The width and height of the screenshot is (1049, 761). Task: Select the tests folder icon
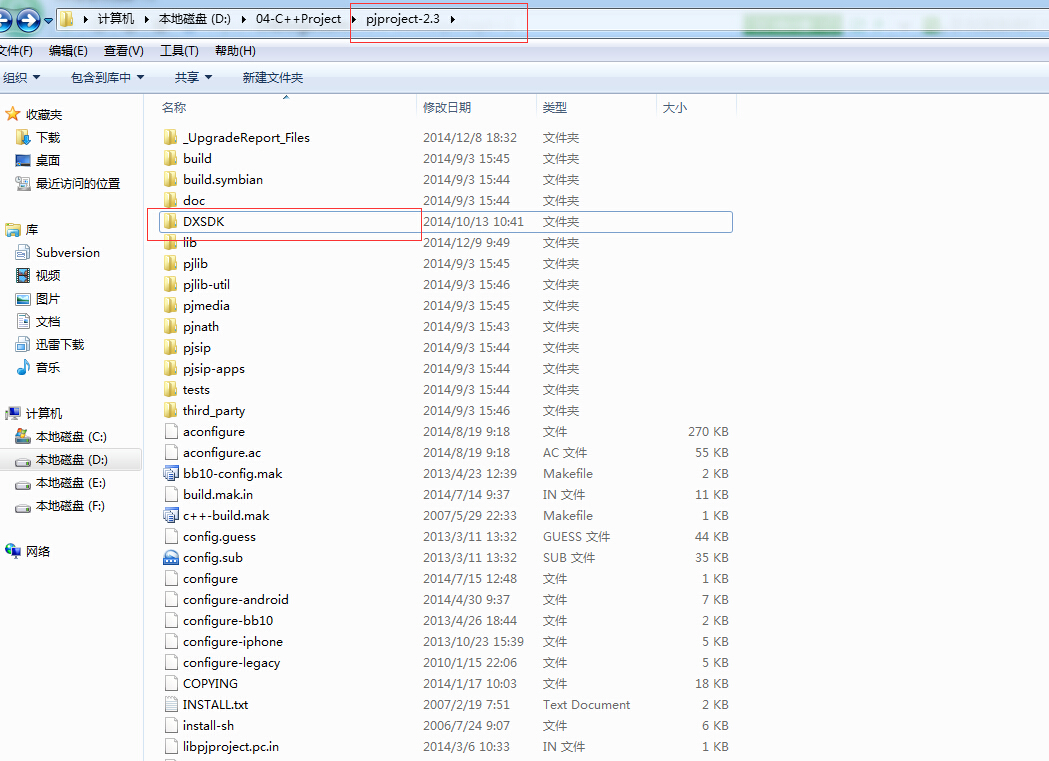coord(171,389)
